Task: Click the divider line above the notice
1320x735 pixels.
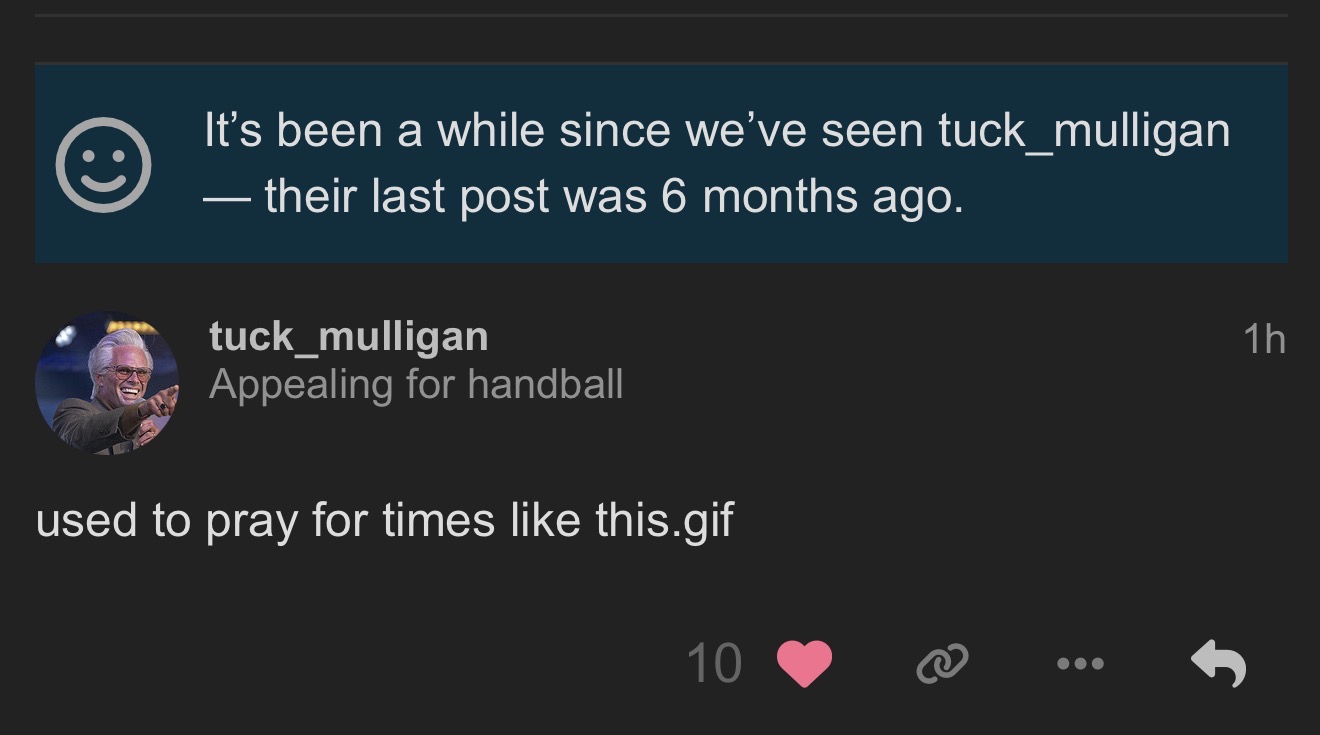Action: 660,16
